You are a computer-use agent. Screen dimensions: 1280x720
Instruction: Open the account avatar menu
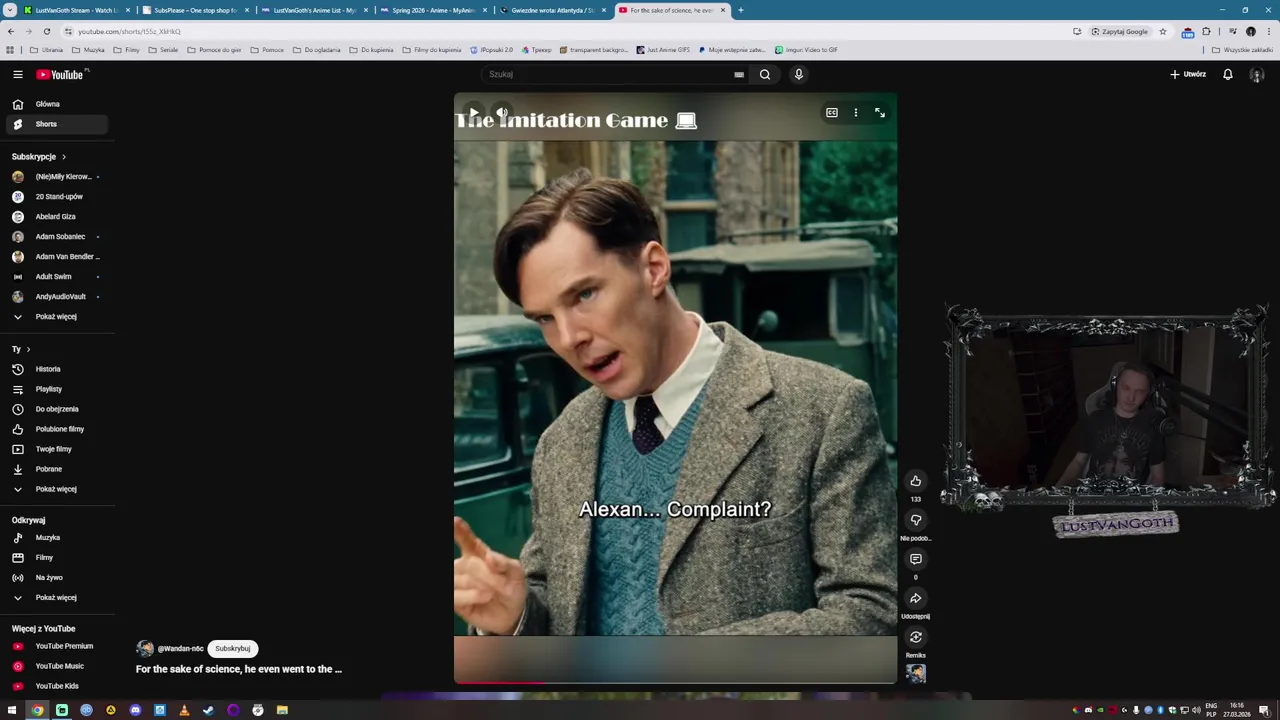[x=1257, y=74]
